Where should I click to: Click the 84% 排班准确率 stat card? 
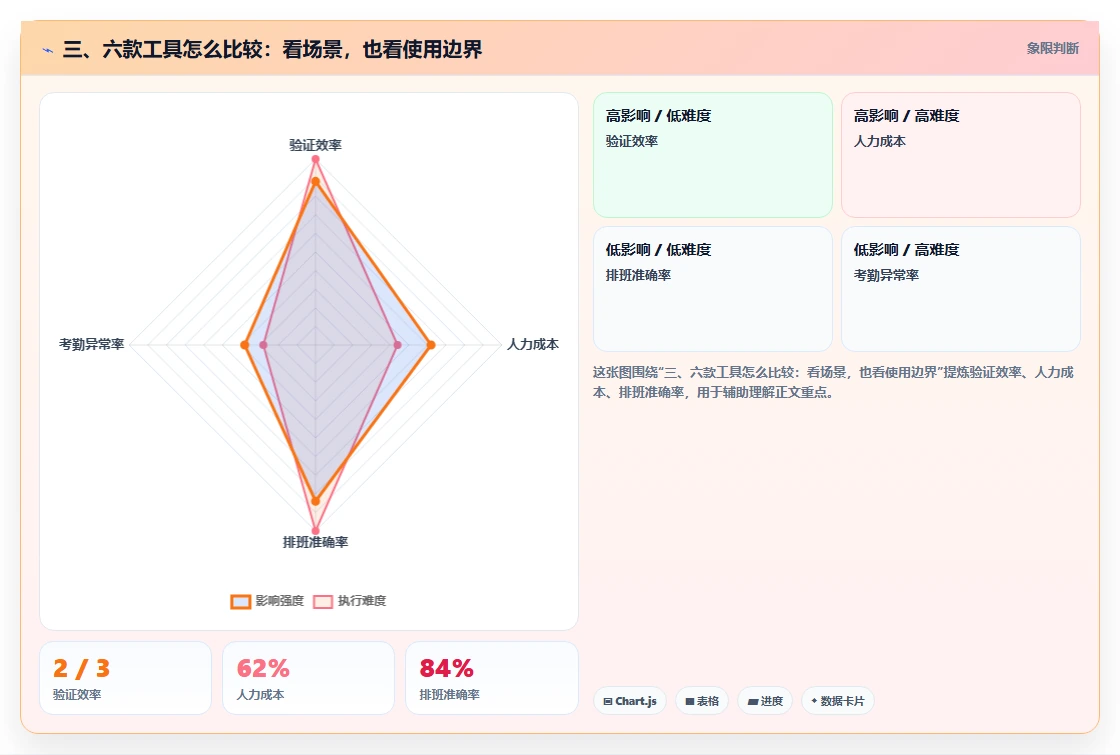click(491, 678)
